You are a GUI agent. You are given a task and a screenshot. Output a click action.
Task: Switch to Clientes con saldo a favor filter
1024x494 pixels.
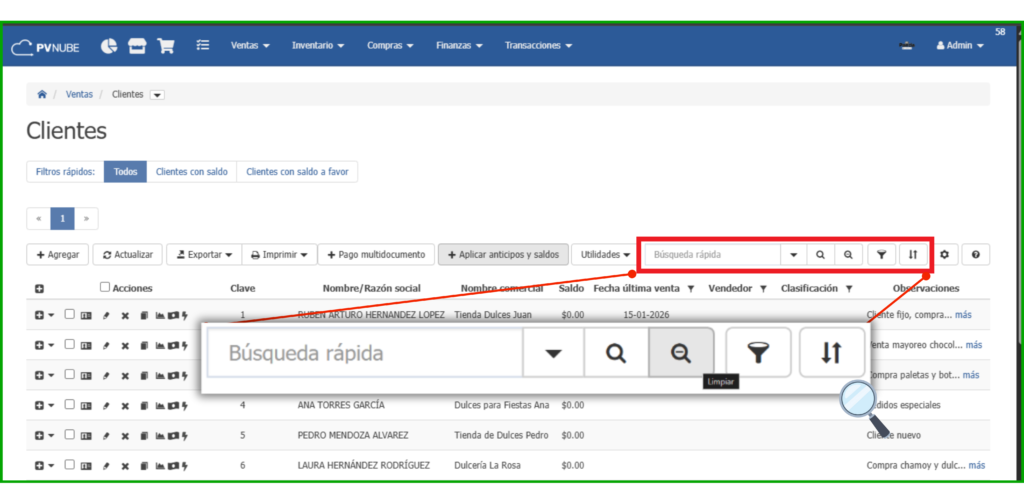coord(297,172)
